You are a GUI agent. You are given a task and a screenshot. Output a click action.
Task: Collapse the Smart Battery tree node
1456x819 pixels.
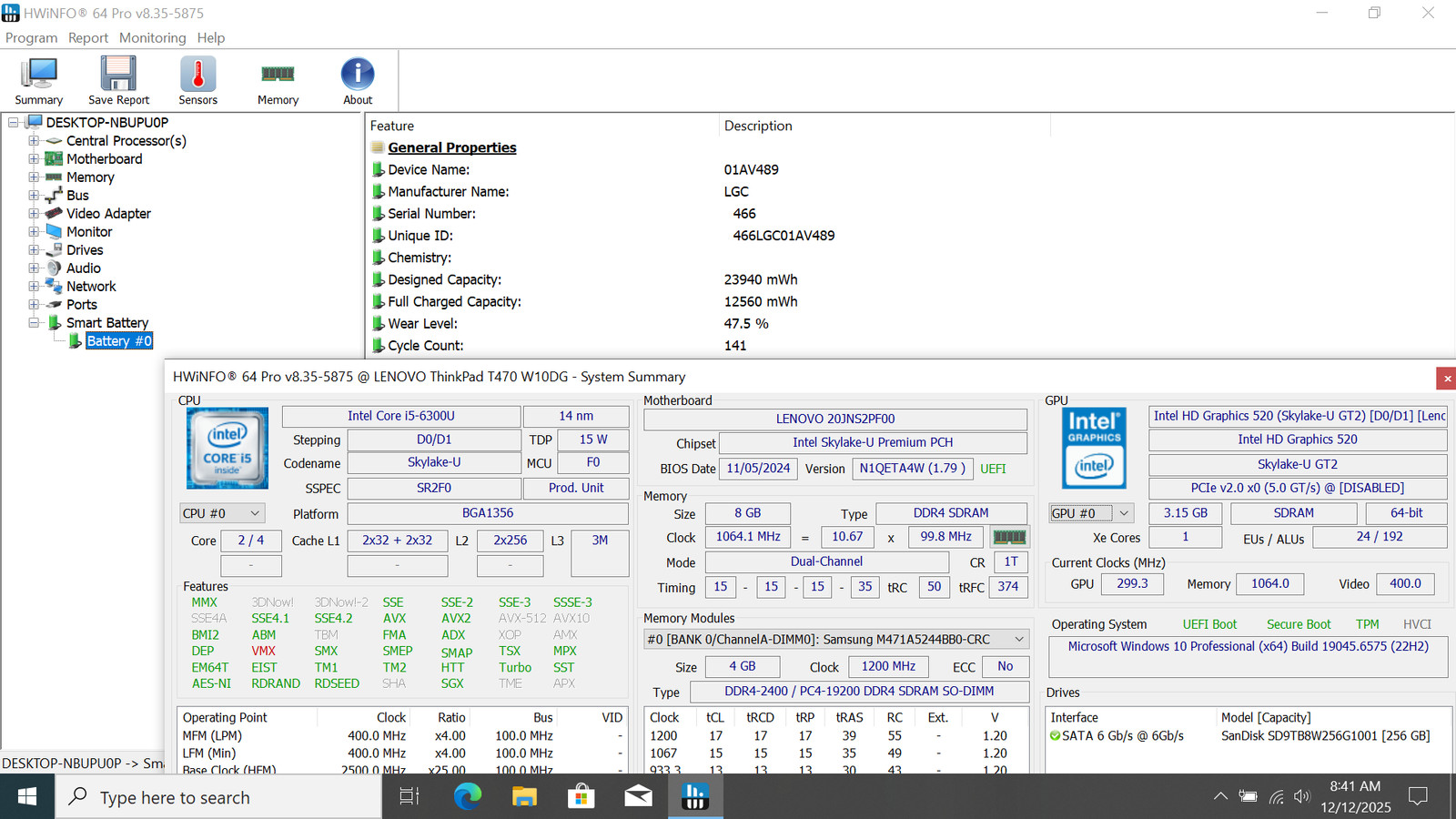tap(34, 323)
